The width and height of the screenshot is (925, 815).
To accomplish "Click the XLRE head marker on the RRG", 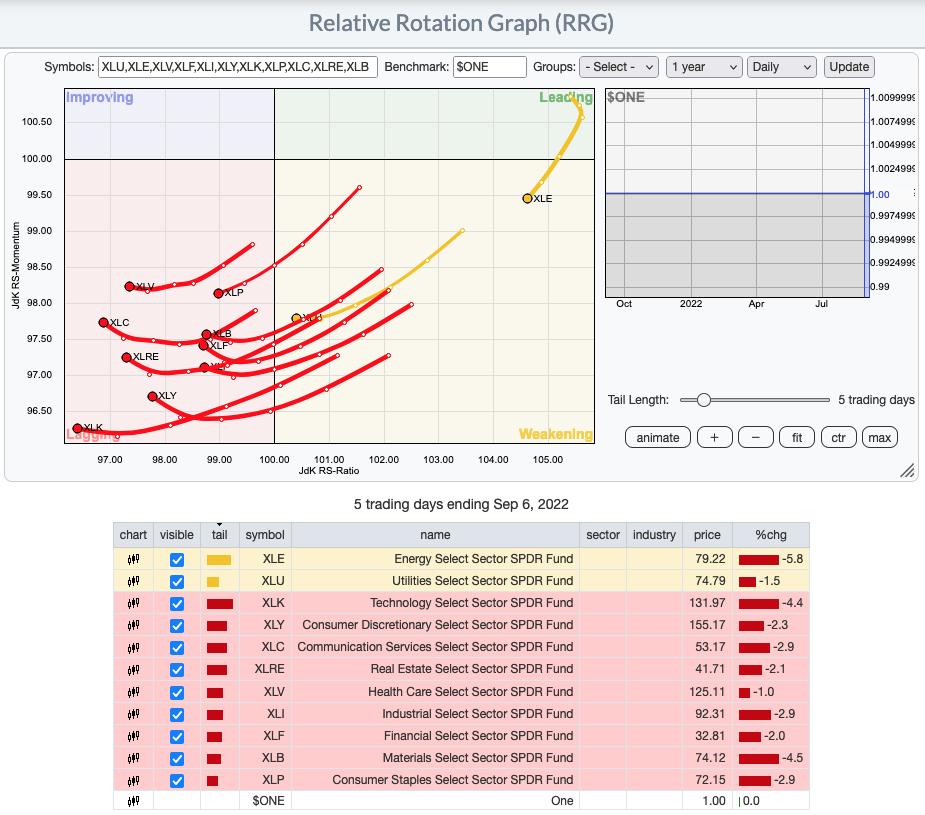I will pyautogui.click(x=126, y=357).
